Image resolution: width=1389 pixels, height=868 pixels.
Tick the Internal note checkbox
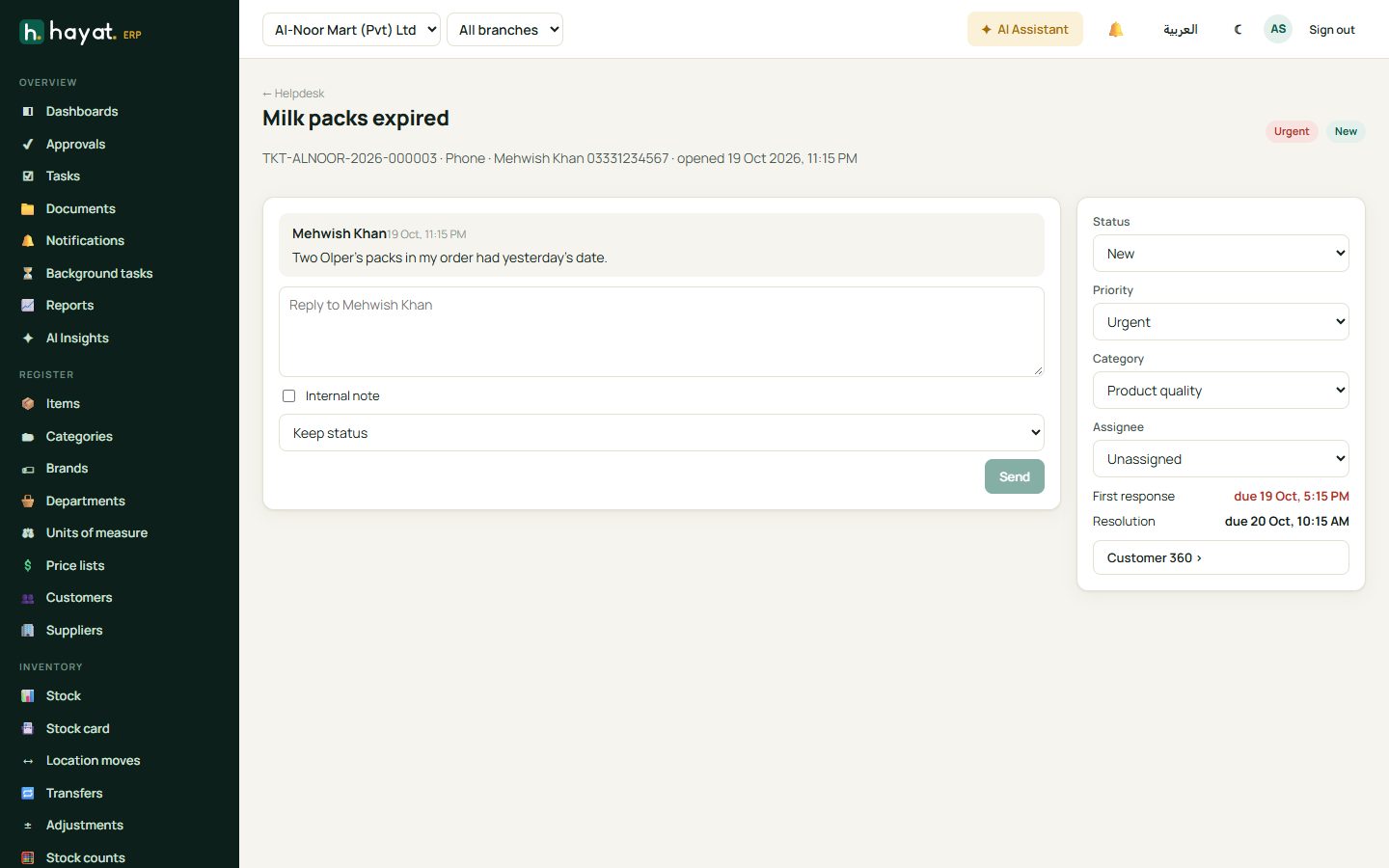(x=288, y=396)
